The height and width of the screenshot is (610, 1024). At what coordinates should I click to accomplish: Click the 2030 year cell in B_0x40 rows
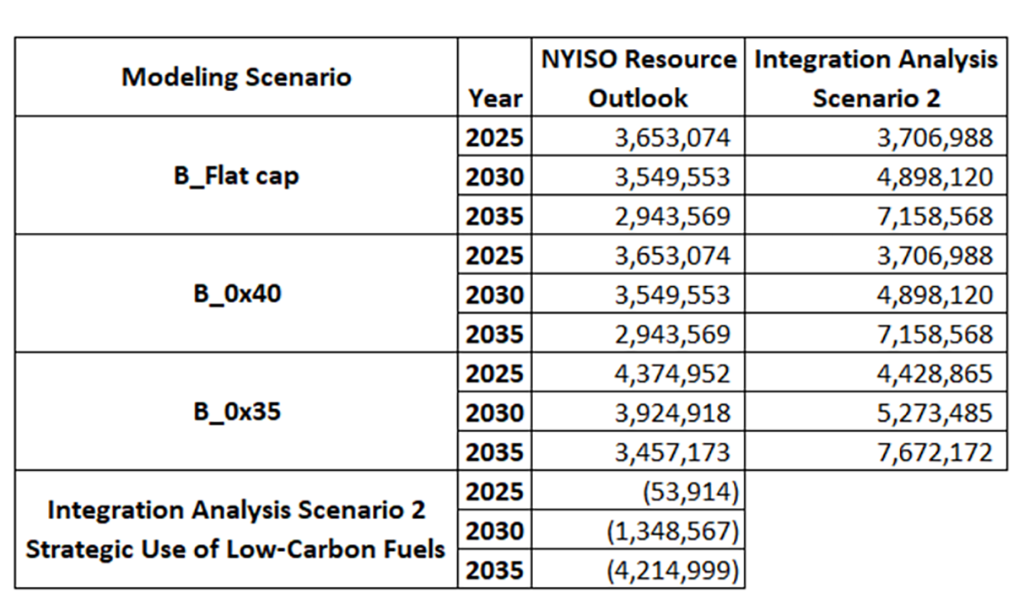coord(495,295)
